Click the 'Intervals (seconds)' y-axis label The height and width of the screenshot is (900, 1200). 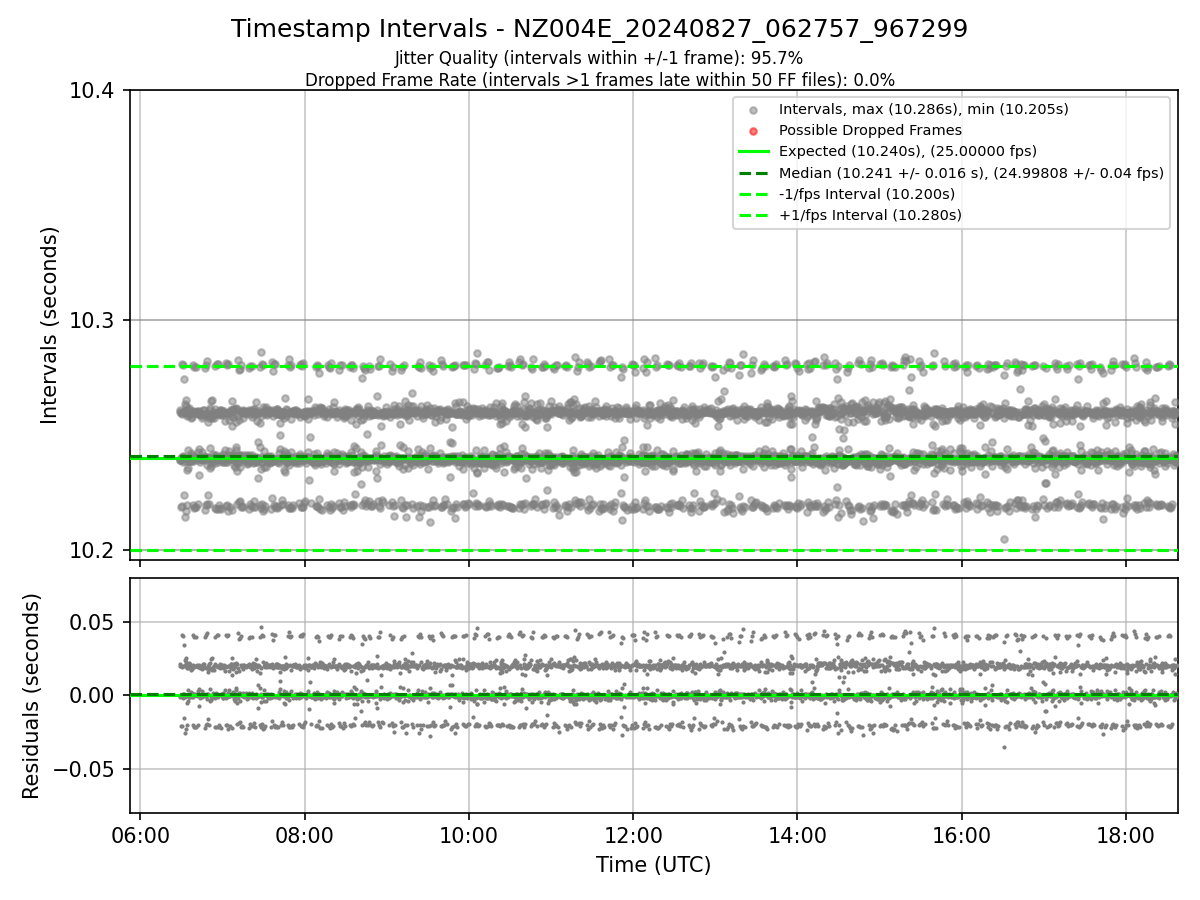(x=50, y=325)
